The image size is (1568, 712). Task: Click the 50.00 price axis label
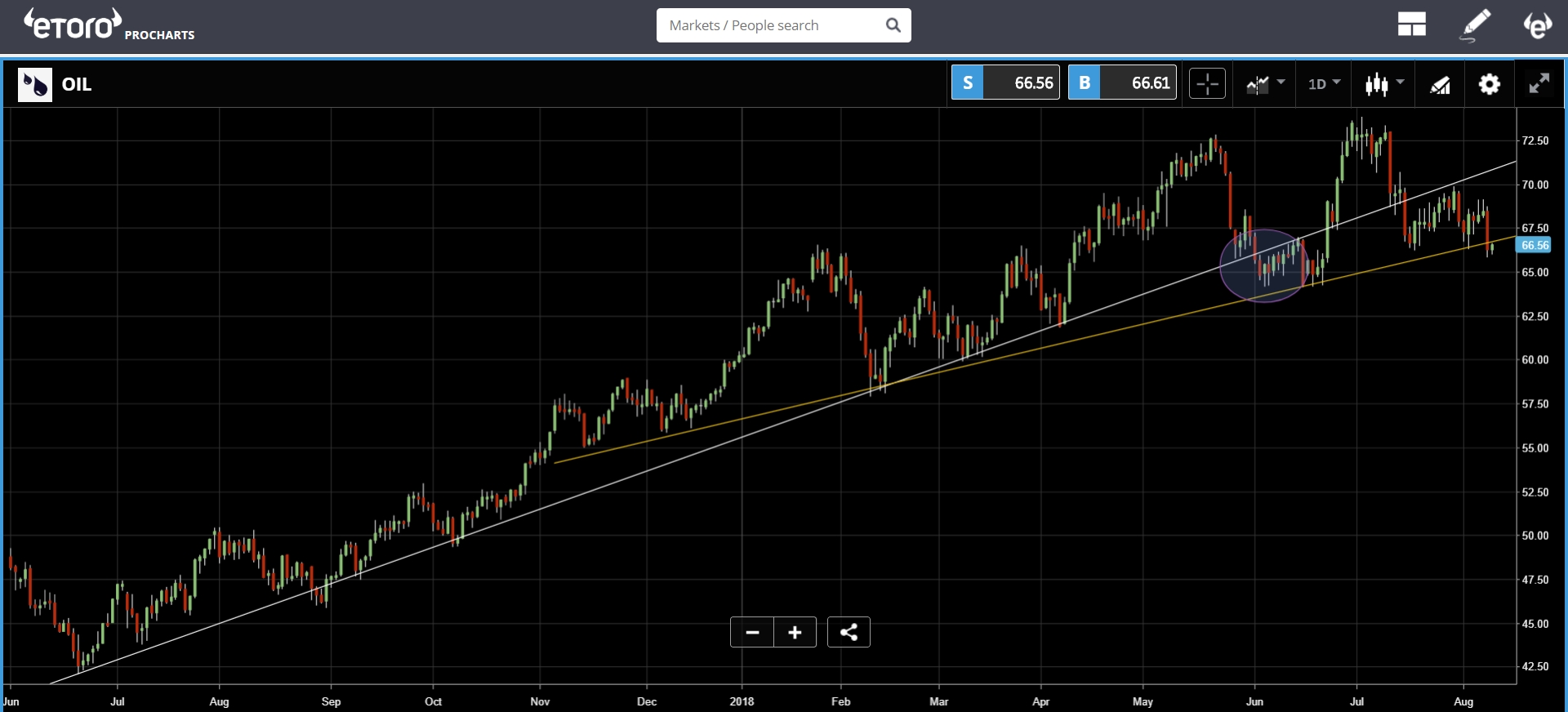pos(1535,536)
